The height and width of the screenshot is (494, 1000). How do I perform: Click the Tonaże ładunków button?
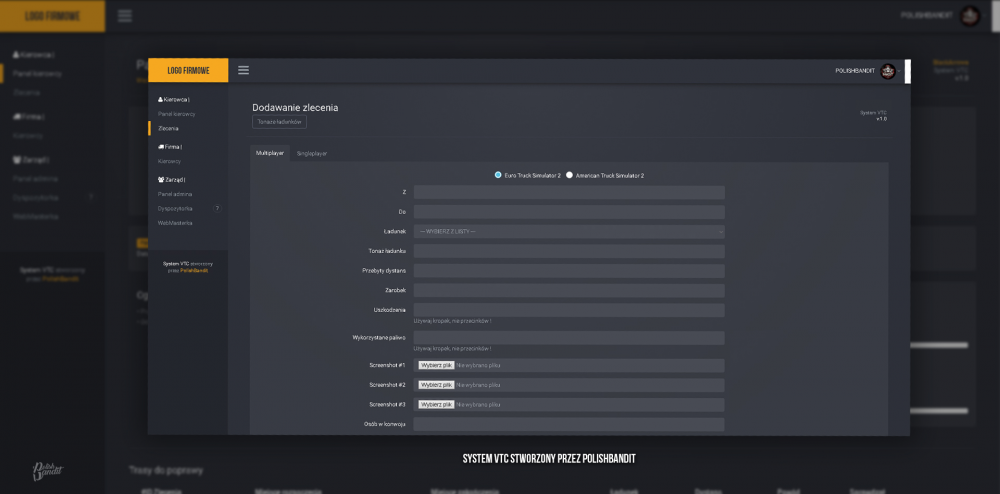(279, 121)
